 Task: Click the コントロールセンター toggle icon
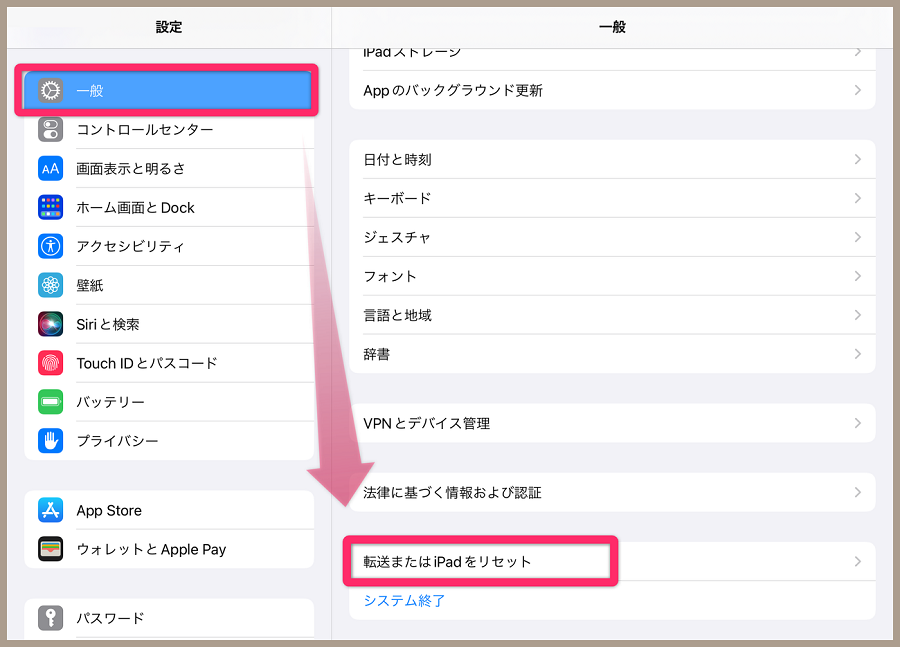click(51, 130)
